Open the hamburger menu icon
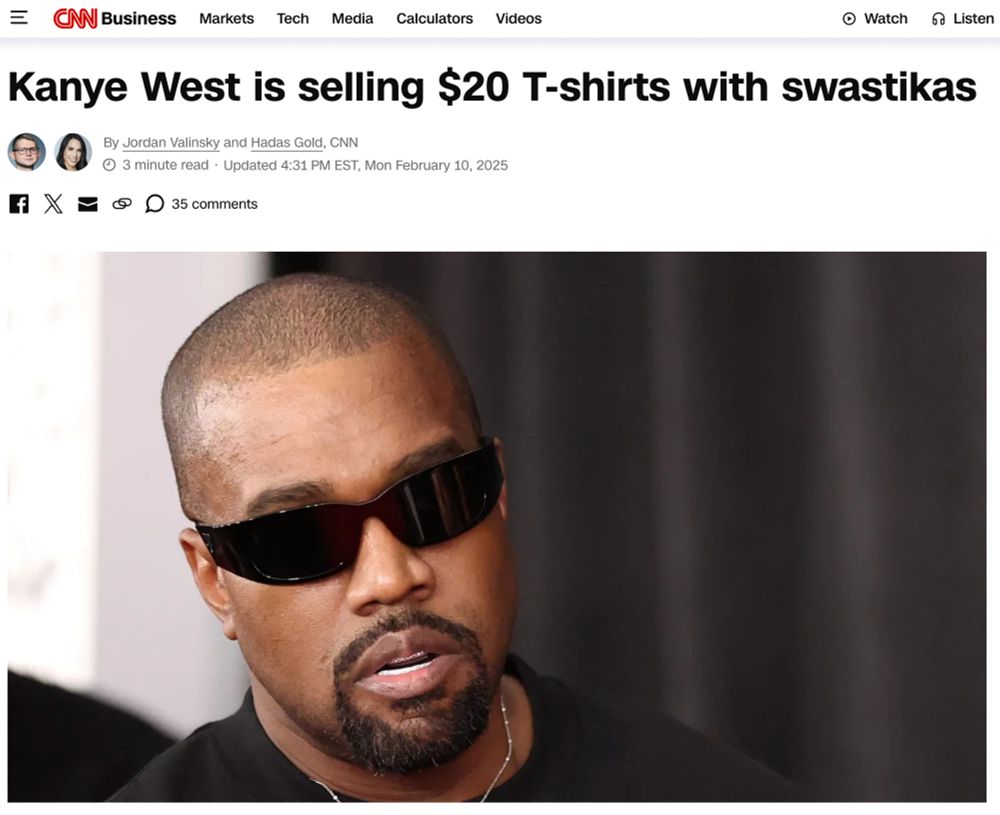 pyautogui.click(x=18, y=18)
